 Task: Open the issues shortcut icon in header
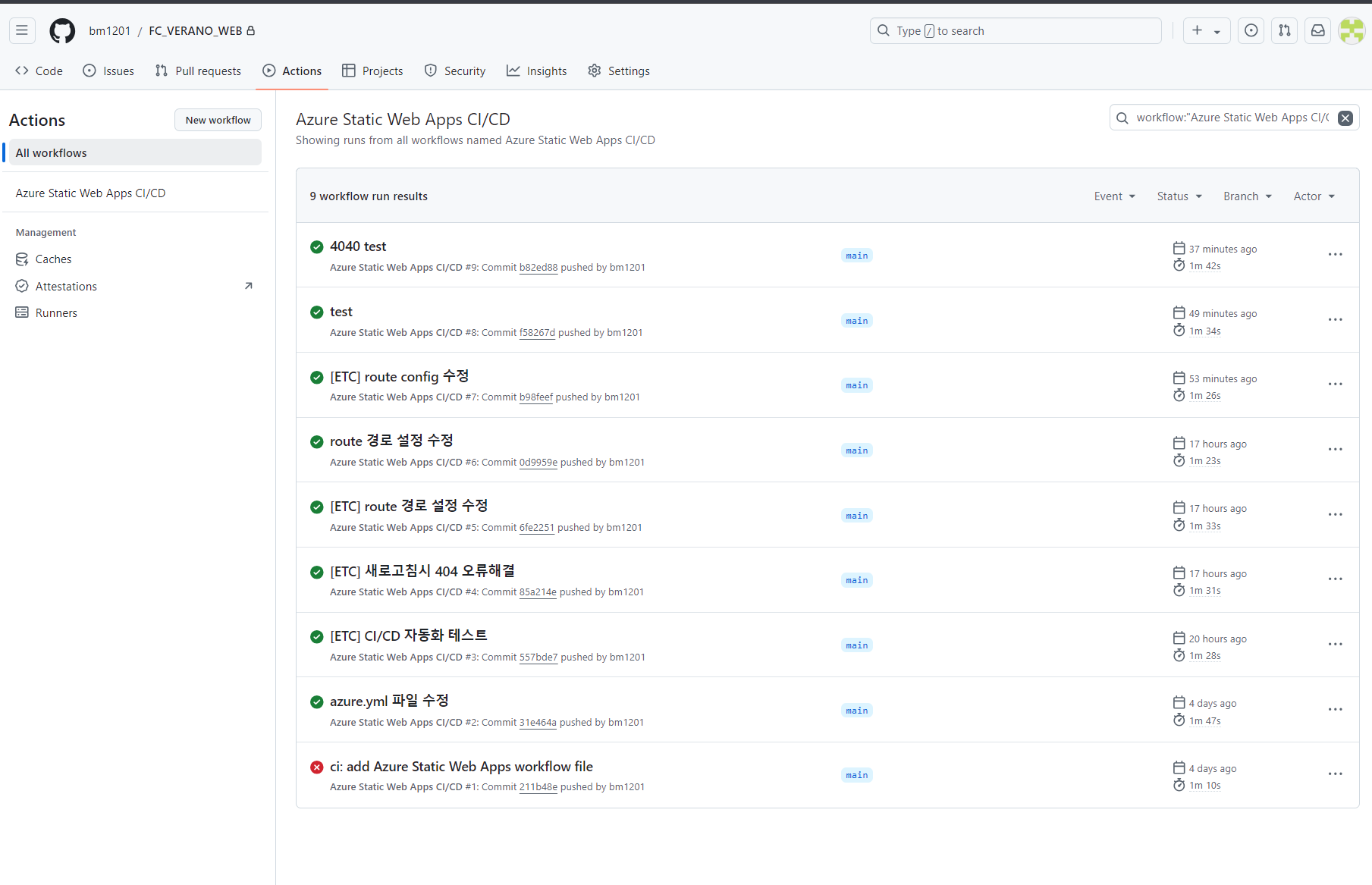[1251, 30]
